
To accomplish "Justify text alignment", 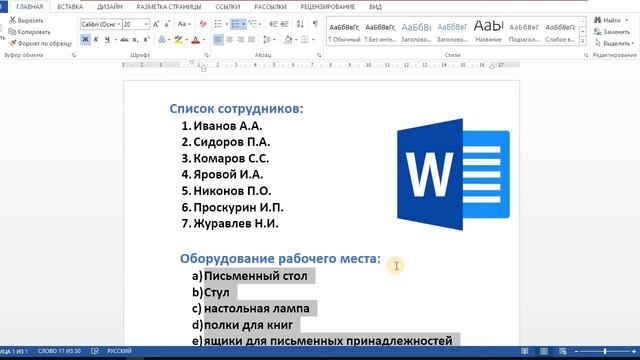I will click(x=251, y=40).
